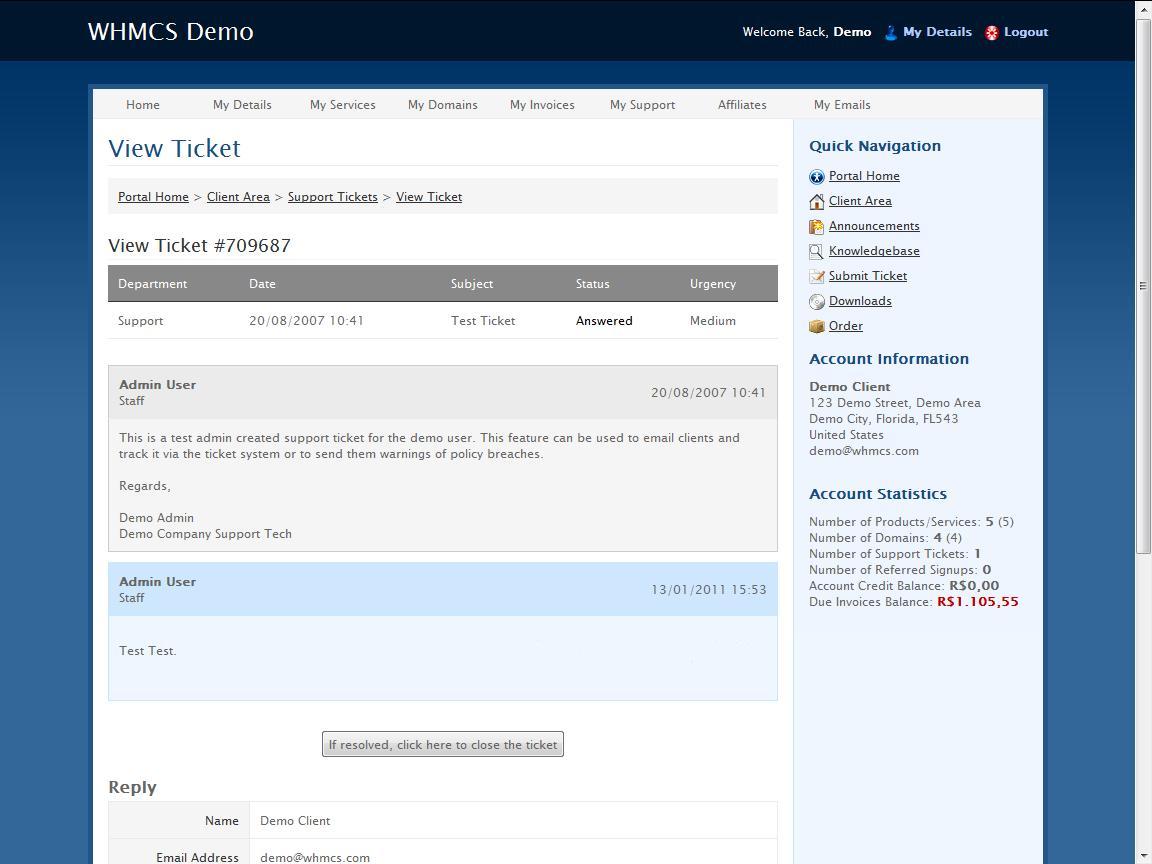This screenshot has width=1152, height=864.
Task: Click the Submit Ticket sidebar link
Action: coord(868,276)
